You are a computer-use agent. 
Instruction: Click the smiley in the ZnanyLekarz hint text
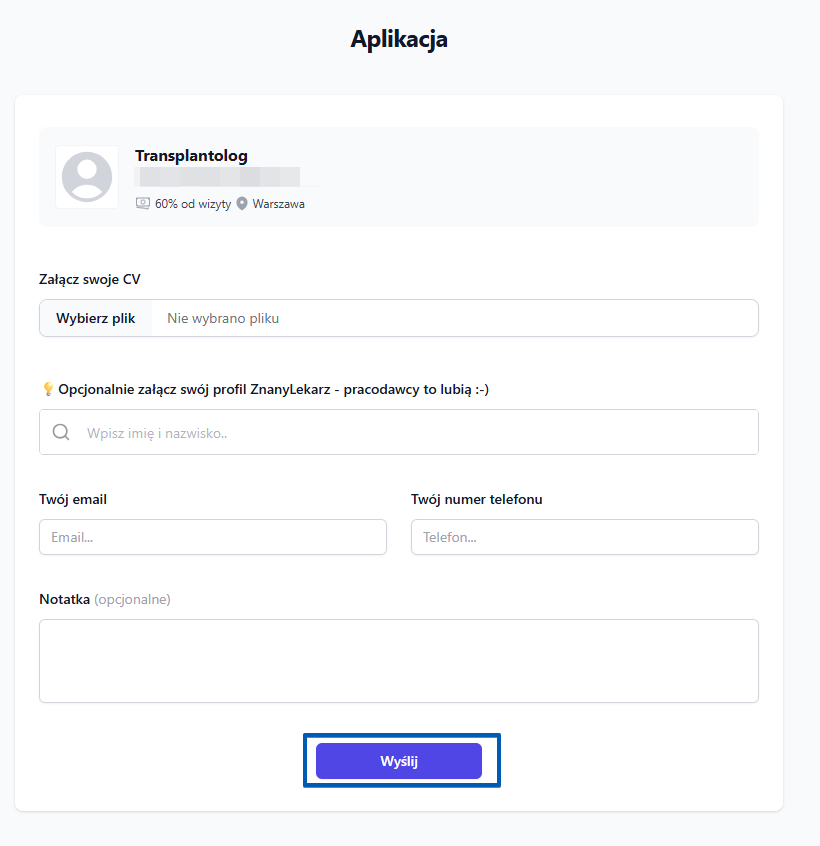tap(482, 389)
